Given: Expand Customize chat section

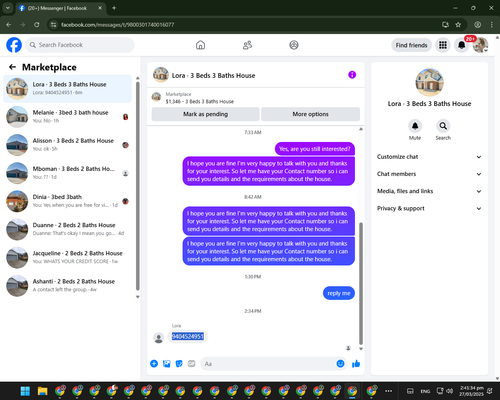Looking at the screenshot, I should [429, 157].
